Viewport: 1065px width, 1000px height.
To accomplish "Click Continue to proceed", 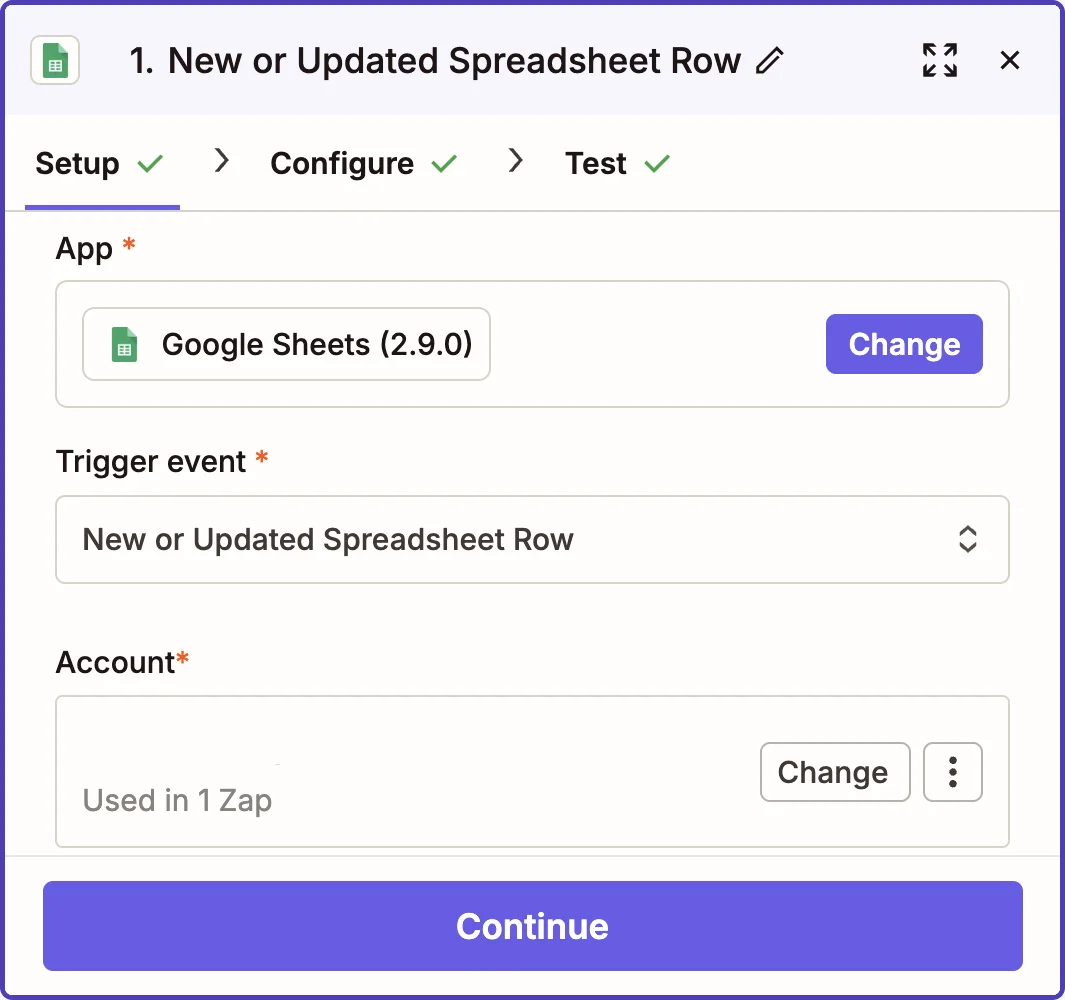I will pos(532,926).
